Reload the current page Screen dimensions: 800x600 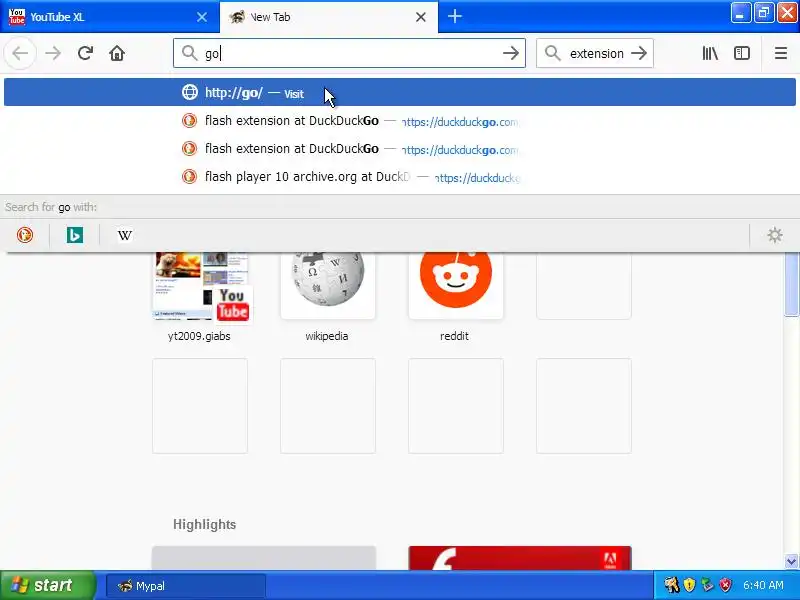85,53
